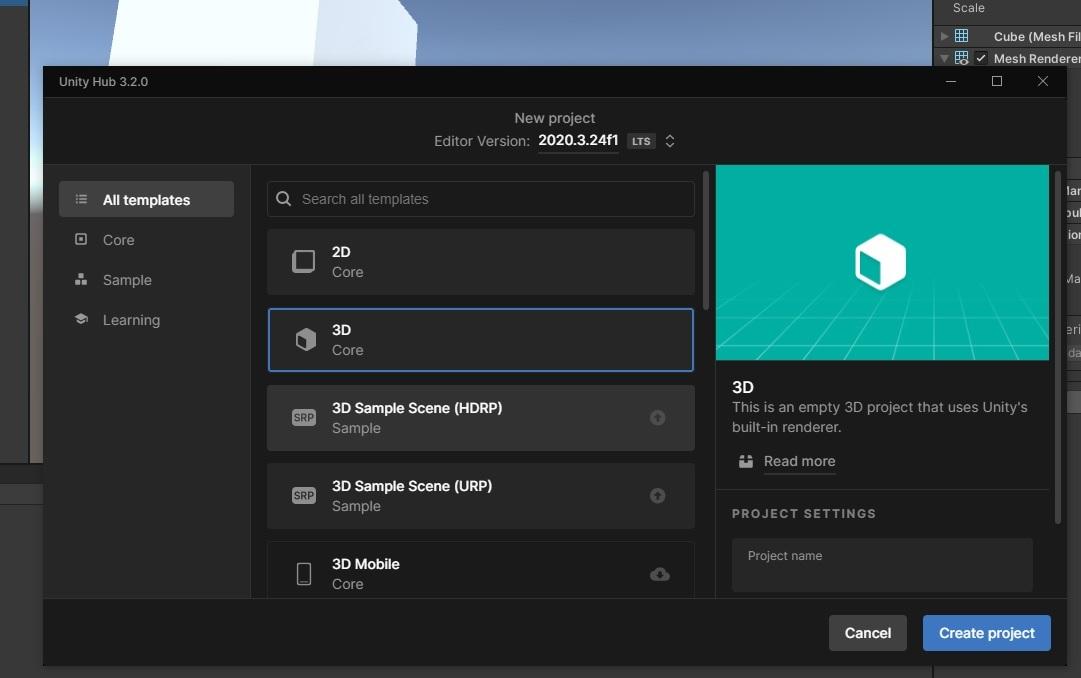Image resolution: width=1081 pixels, height=678 pixels.
Task: Click the LTS badge
Action: [641, 141]
